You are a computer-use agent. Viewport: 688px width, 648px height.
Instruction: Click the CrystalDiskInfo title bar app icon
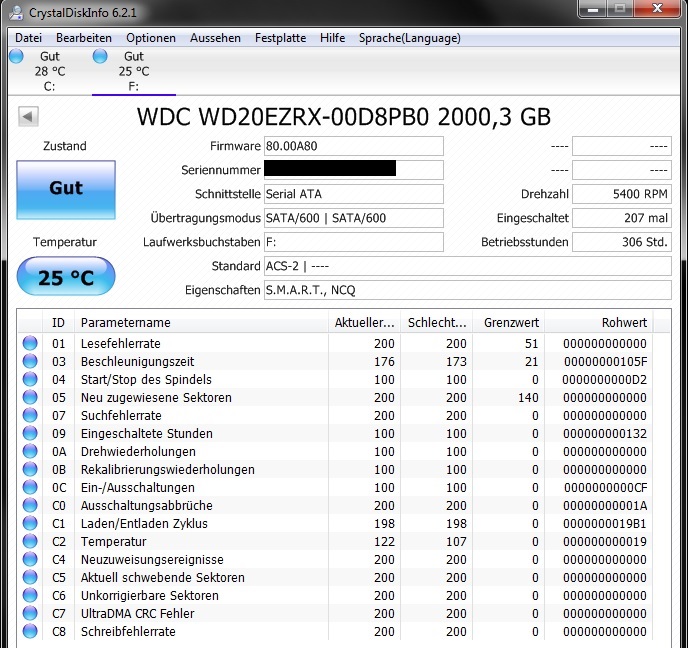pos(16,12)
